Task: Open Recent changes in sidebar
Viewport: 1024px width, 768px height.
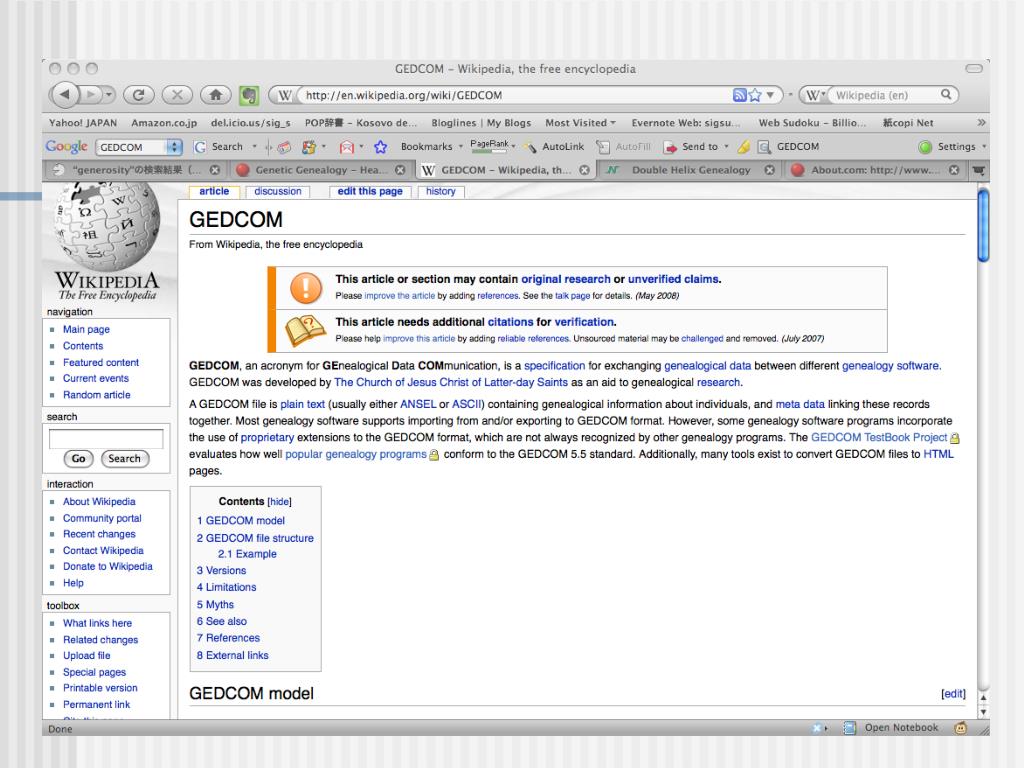Action: coord(99,534)
